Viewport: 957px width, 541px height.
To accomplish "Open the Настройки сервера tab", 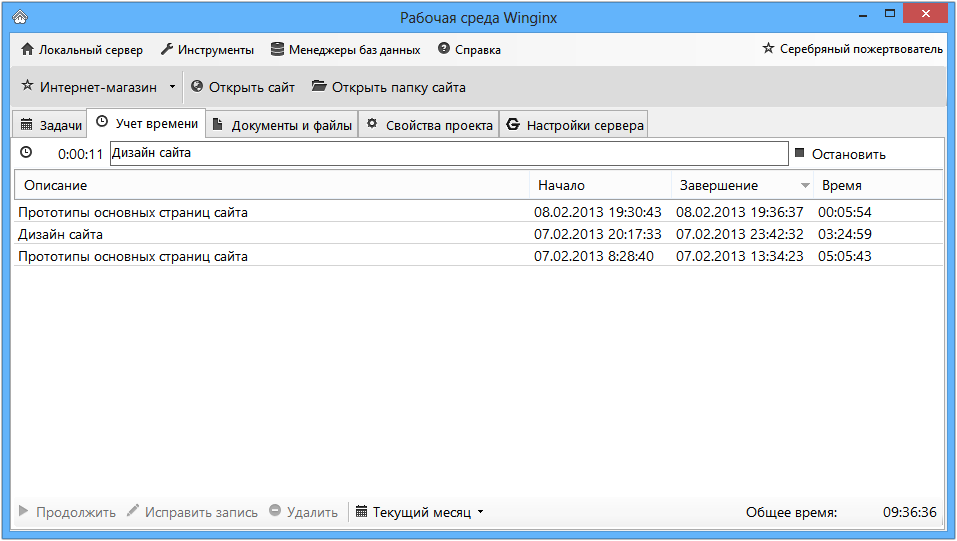I will point(575,125).
